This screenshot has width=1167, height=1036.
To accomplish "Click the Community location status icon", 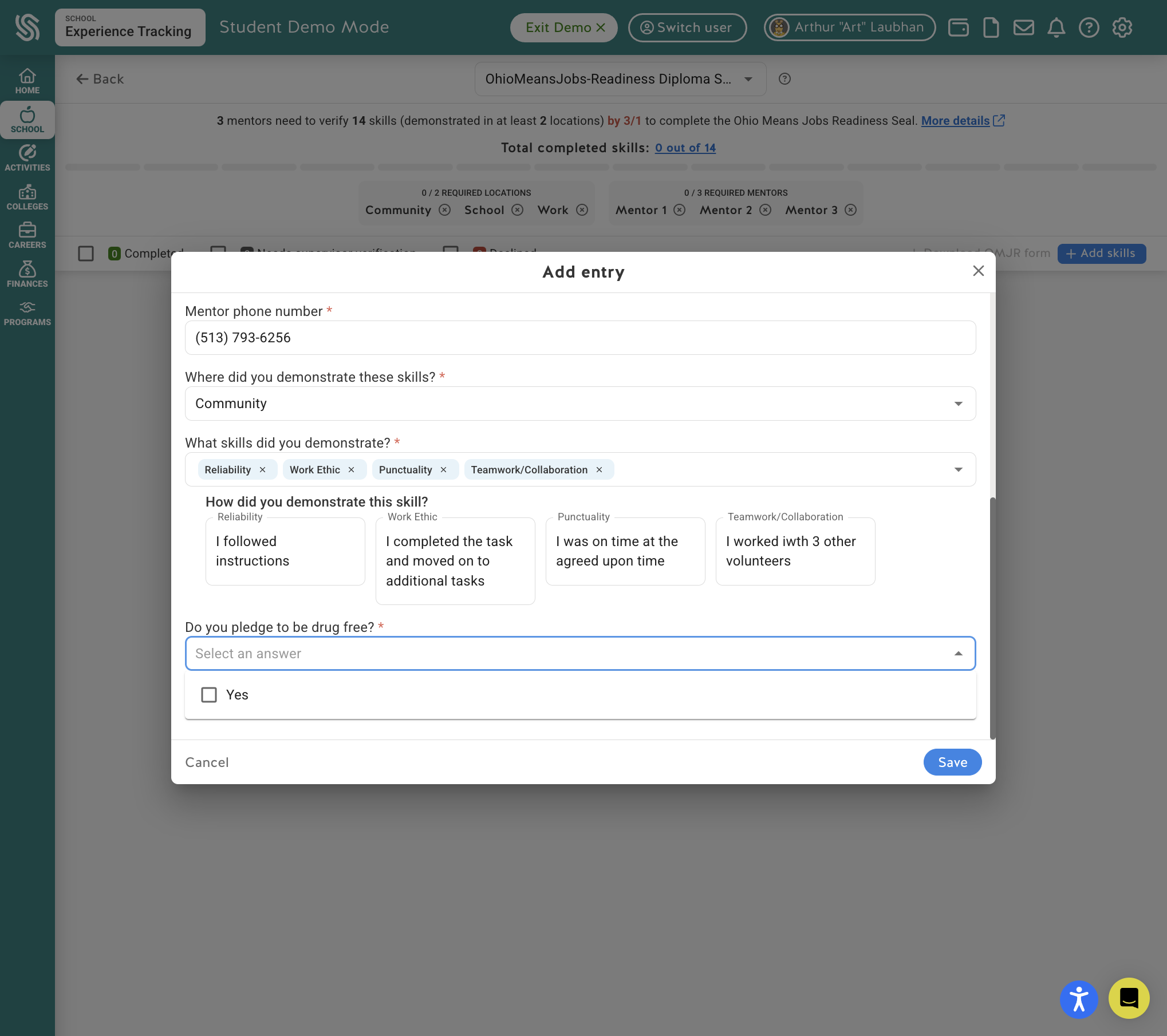I will 444,210.
